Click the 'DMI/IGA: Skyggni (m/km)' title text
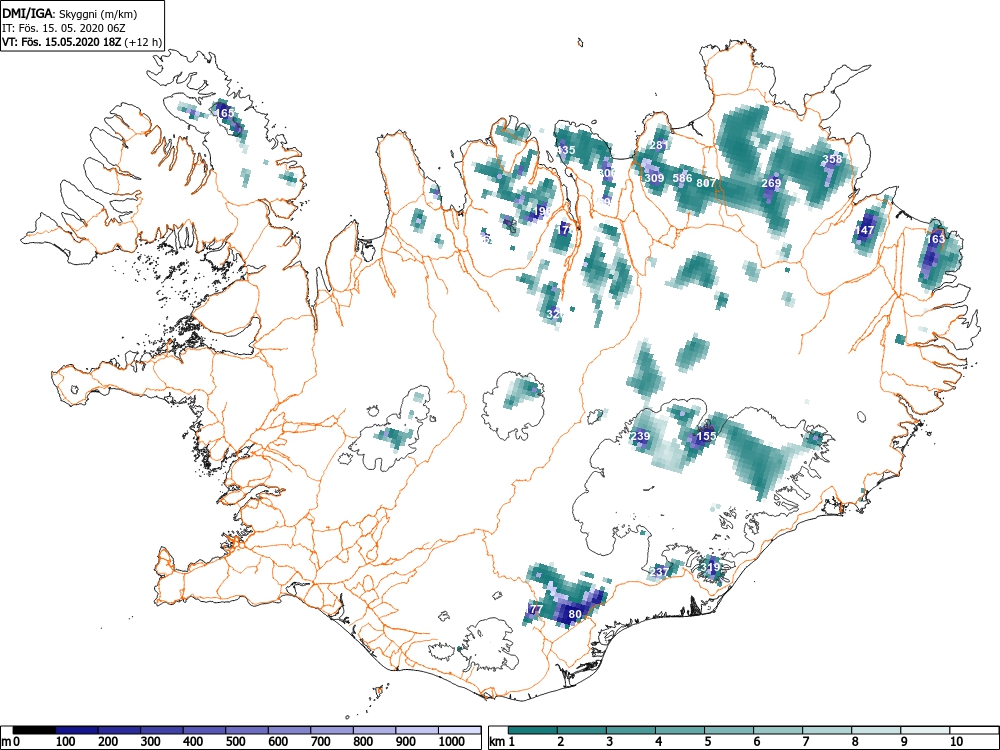The image size is (1000, 750). 70,13
